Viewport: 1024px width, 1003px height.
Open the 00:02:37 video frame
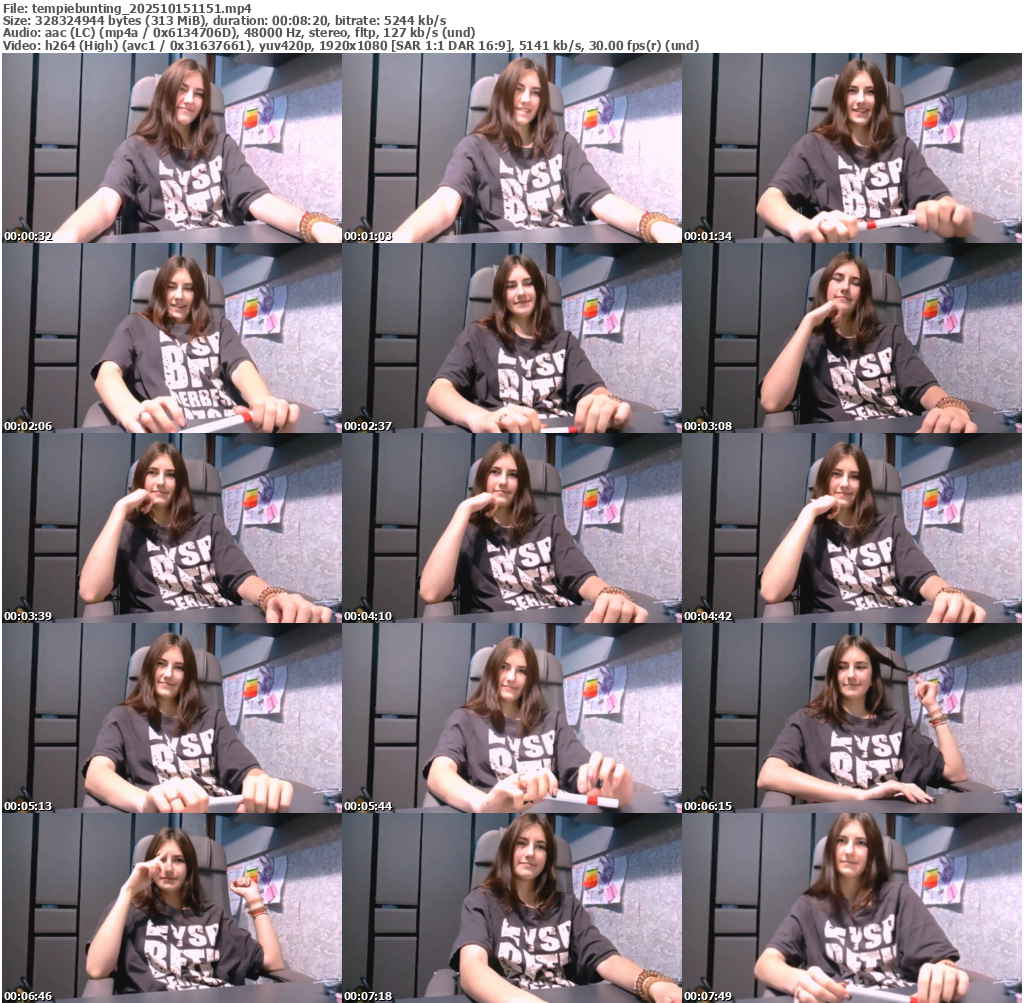pyautogui.click(x=511, y=338)
